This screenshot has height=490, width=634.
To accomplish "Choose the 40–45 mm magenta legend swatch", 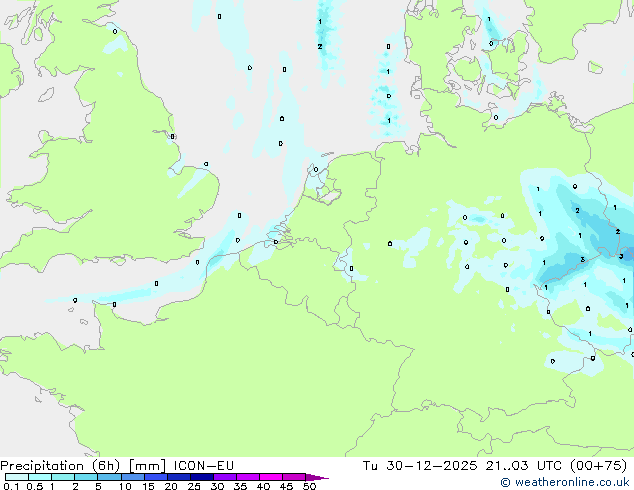I will point(271,477).
